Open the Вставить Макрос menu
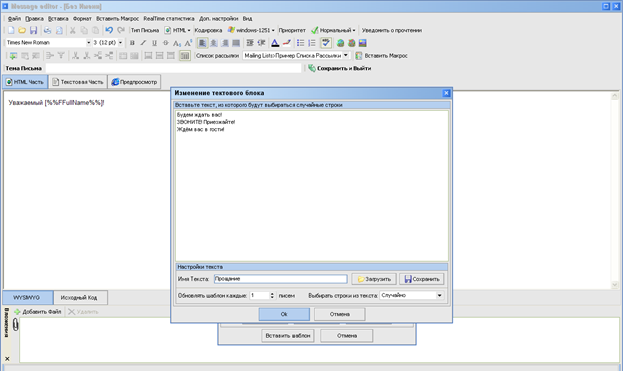The width and height of the screenshot is (625, 372). point(118,19)
